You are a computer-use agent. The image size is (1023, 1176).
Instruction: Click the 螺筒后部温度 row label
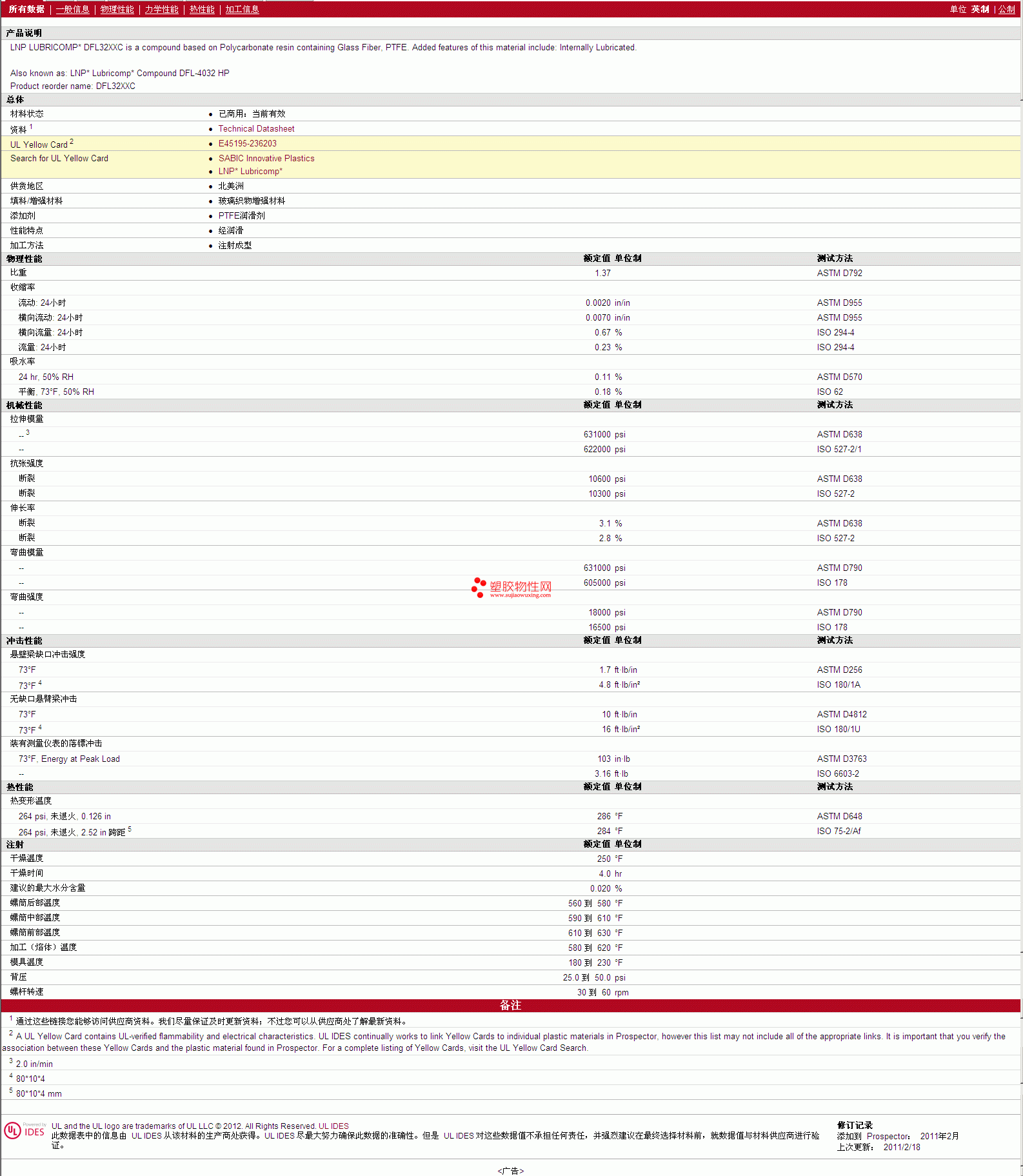(x=35, y=903)
